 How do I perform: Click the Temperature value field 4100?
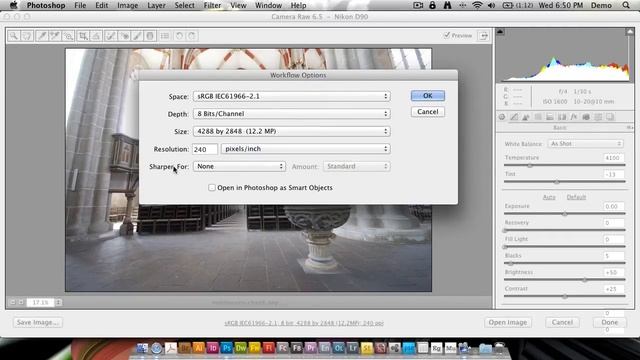pos(613,158)
